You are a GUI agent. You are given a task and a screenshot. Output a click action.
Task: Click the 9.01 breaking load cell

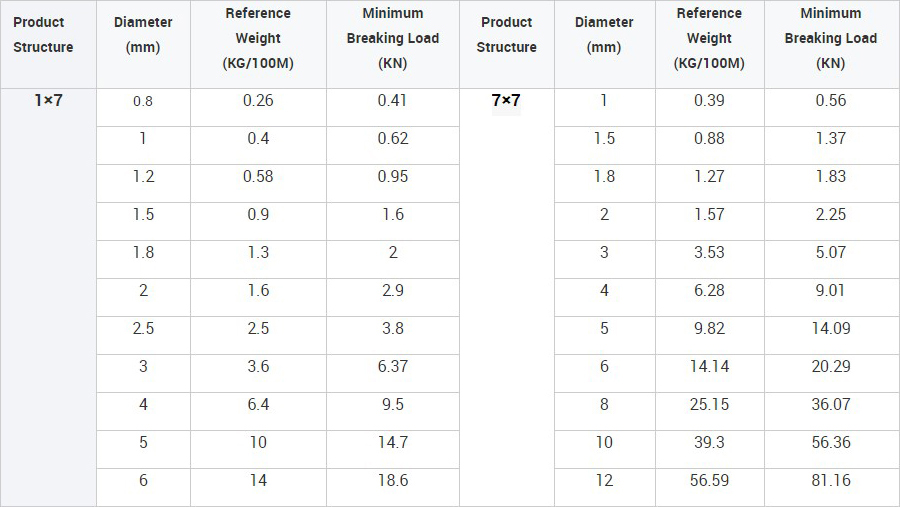pos(830,290)
